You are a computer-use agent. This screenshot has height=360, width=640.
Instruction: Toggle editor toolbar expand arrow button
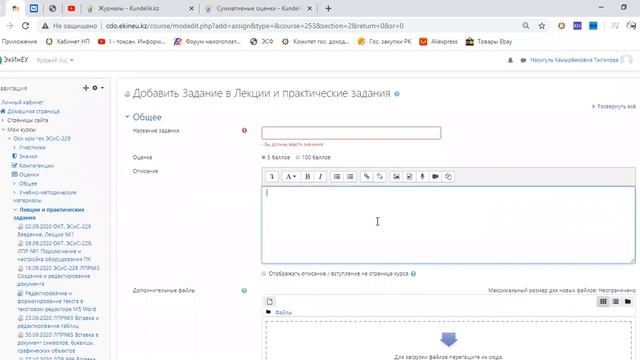point(272,176)
